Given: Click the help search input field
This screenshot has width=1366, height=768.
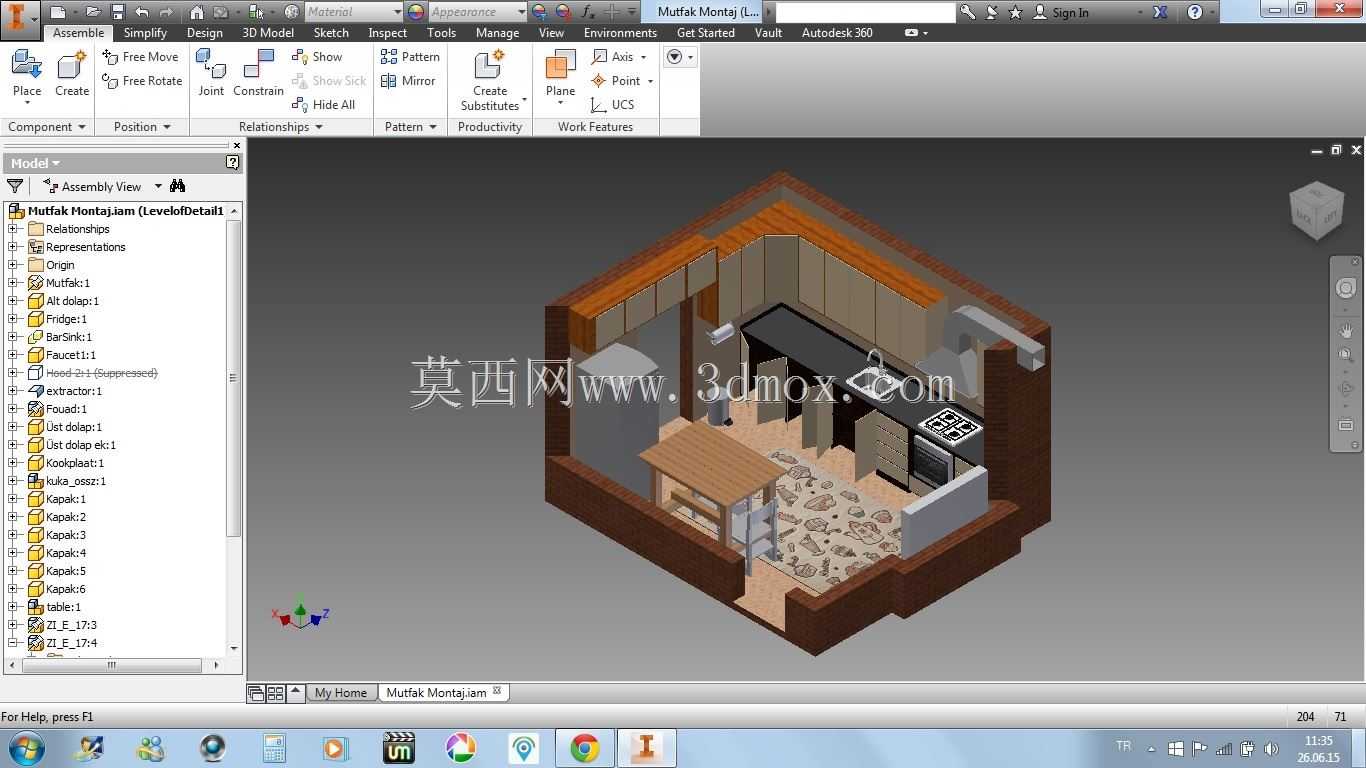Looking at the screenshot, I should (x=865, y=12).
